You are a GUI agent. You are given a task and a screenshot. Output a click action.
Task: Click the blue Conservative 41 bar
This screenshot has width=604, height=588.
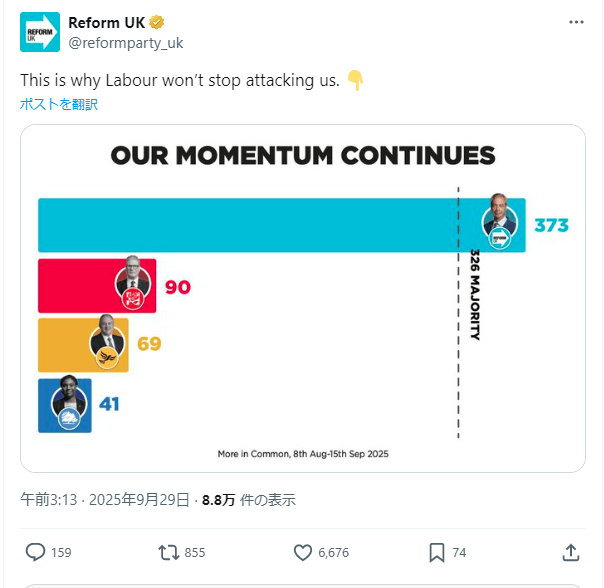pos(65,405)
